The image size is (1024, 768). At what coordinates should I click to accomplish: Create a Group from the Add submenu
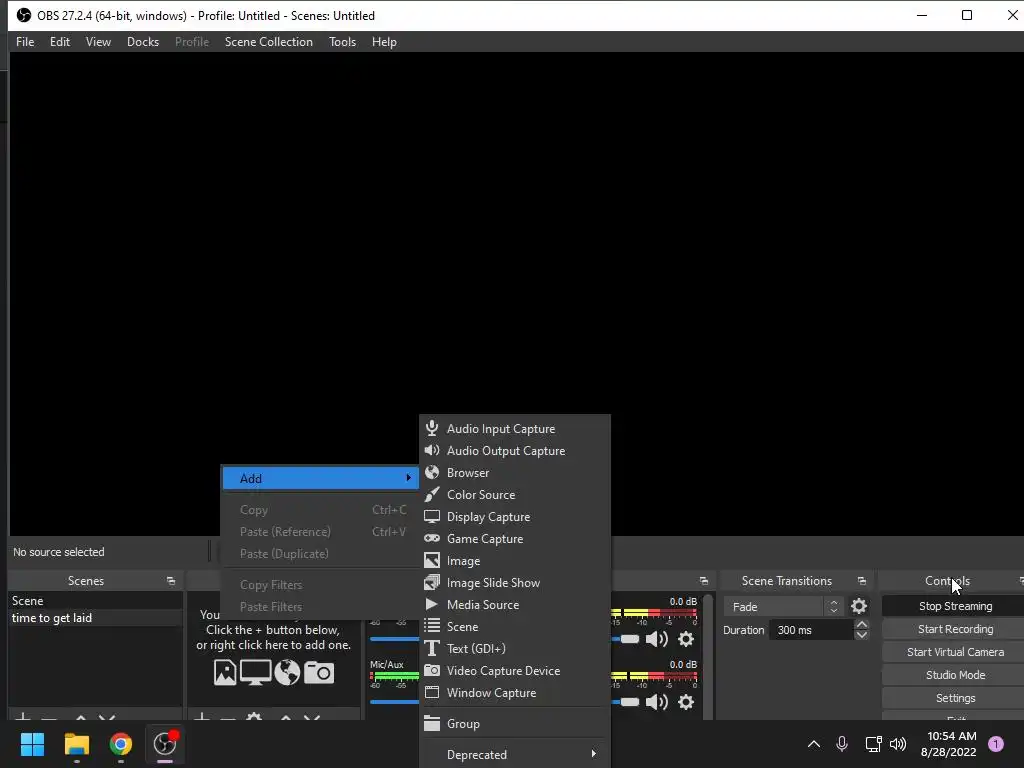coord(515,724)
